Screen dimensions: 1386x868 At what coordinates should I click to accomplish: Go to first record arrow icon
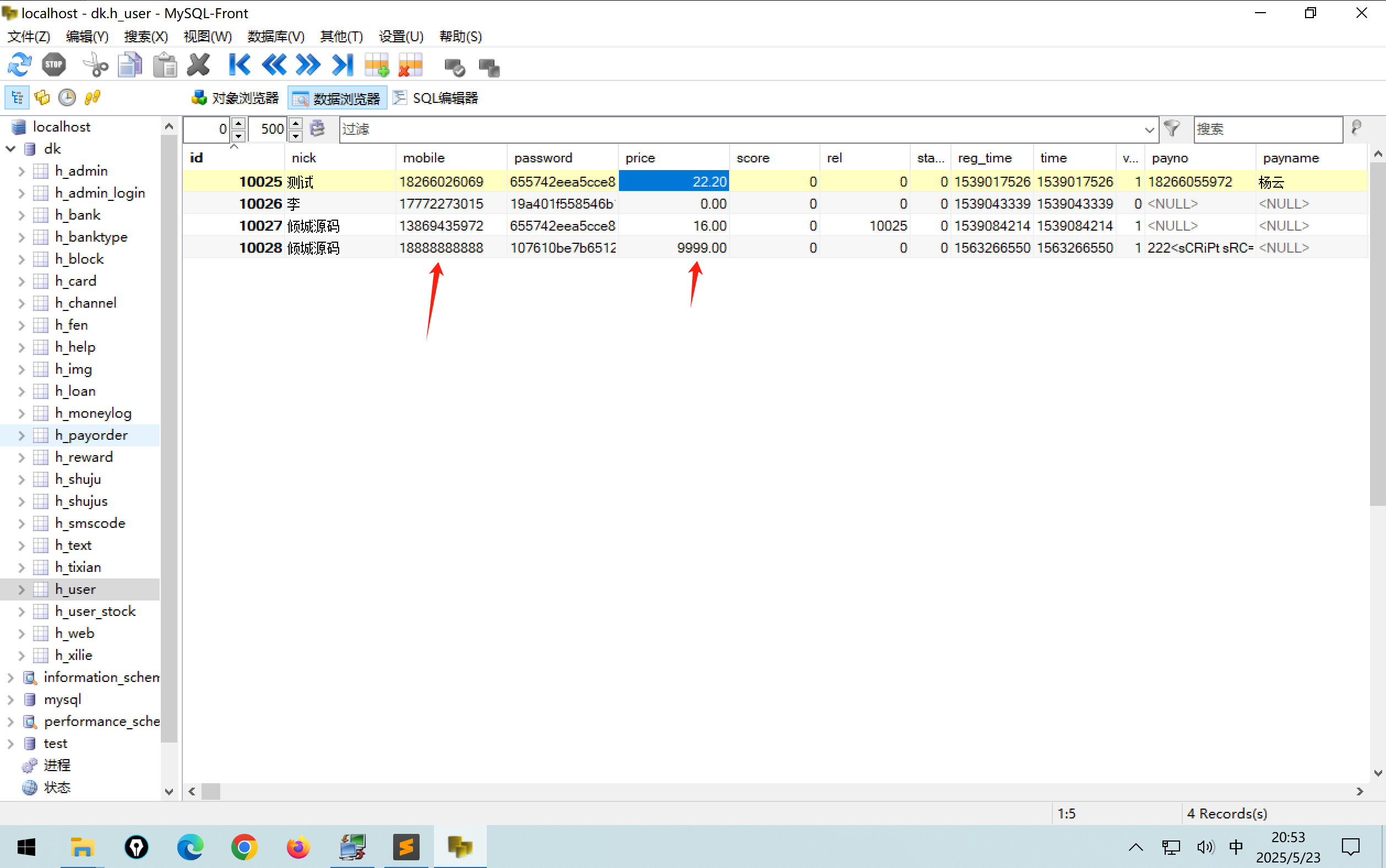point(240,65)
